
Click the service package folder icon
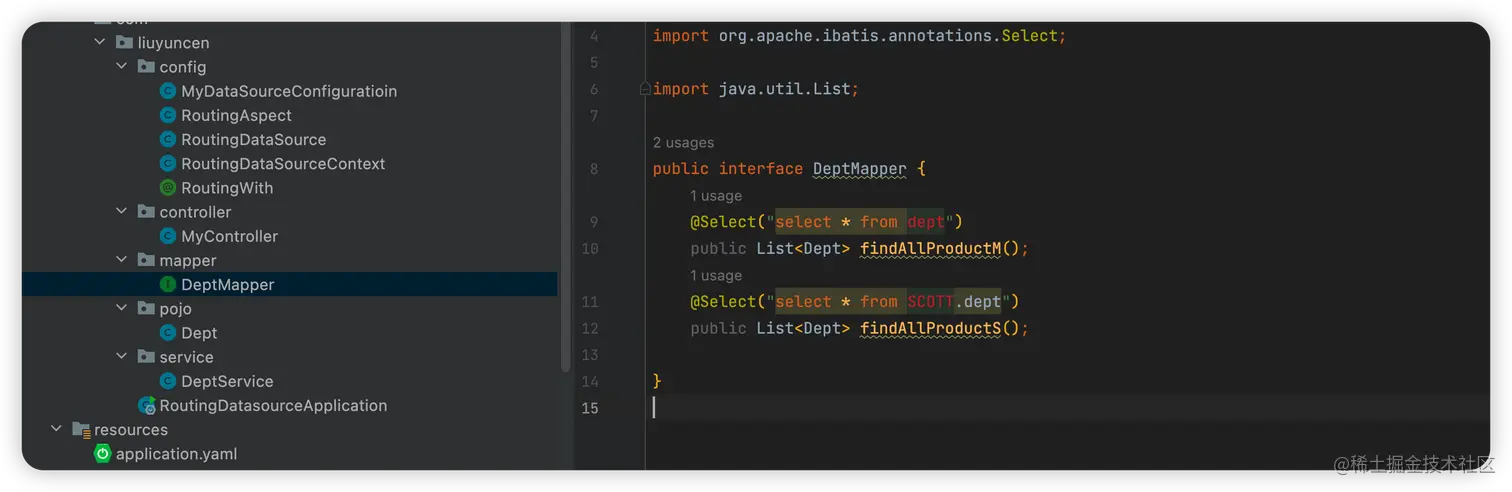coord(146,357)
